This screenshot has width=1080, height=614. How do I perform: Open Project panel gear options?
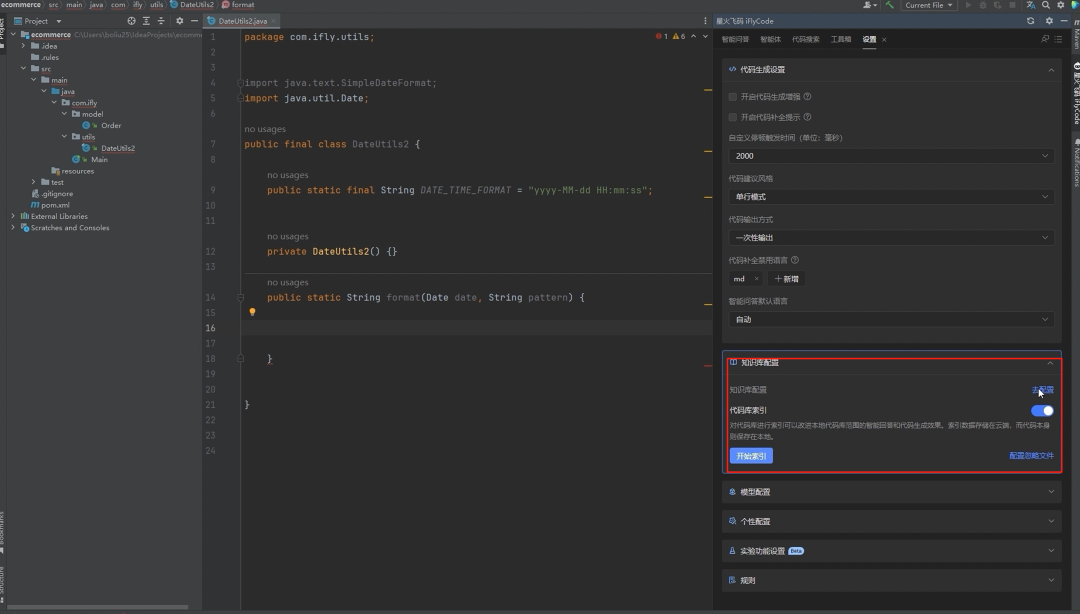tap(180, 21)
